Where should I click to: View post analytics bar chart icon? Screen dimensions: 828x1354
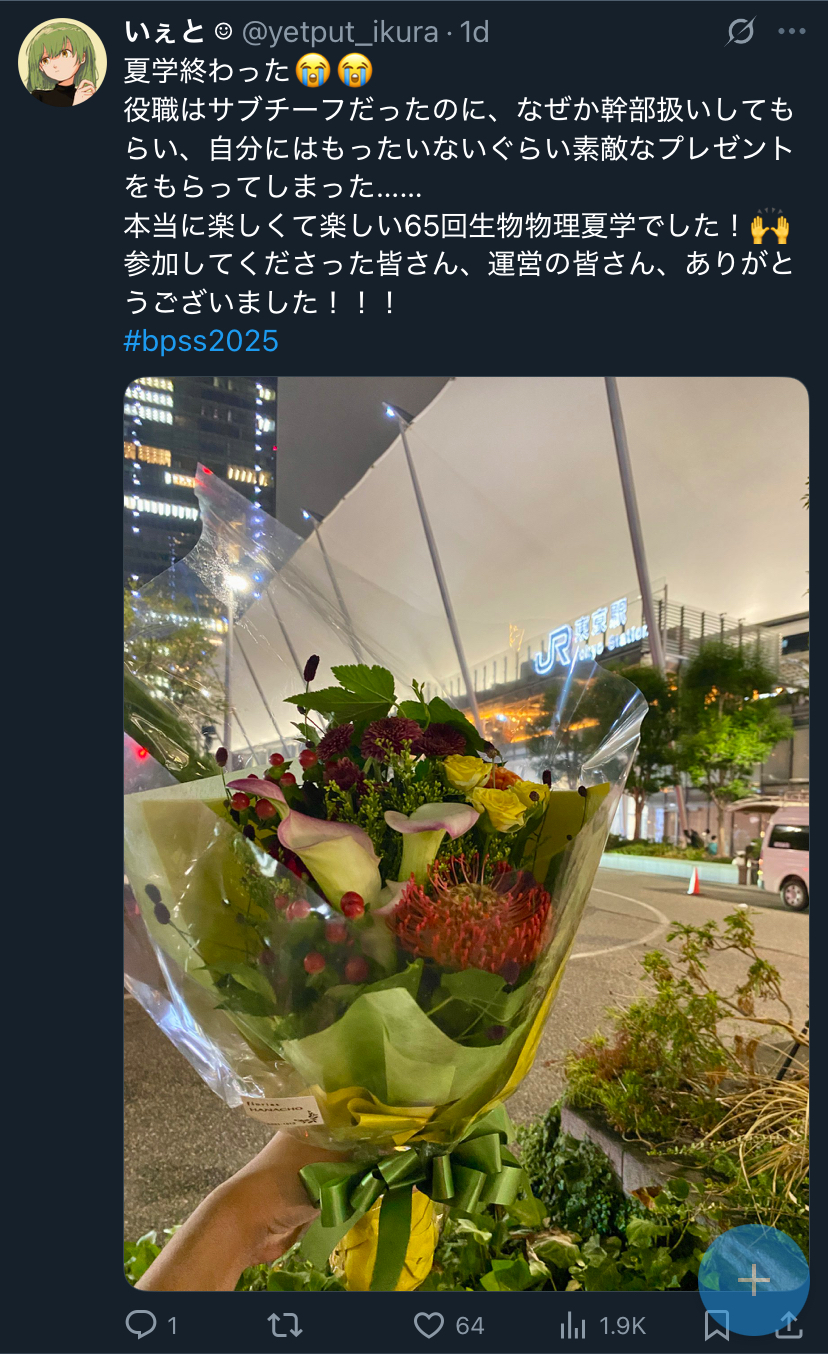tap(573, 1326)
